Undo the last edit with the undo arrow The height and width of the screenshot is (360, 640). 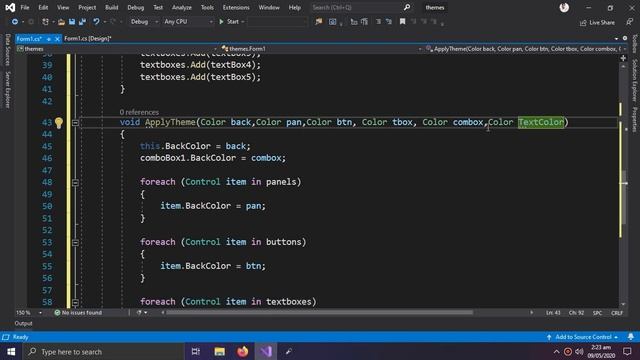point(96,22)
